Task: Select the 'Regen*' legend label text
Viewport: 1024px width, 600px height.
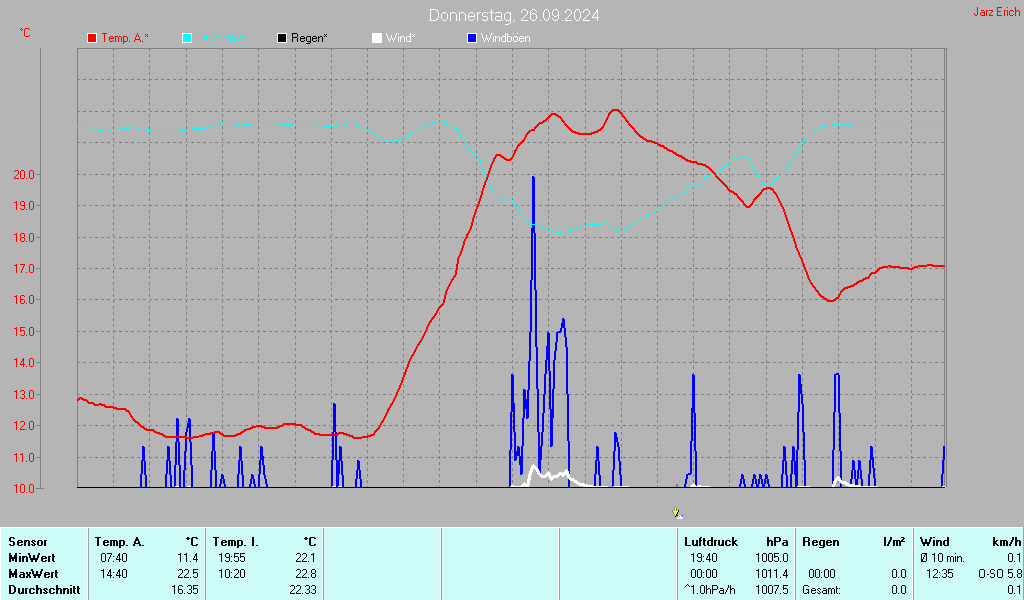Action: coord(310,38)
